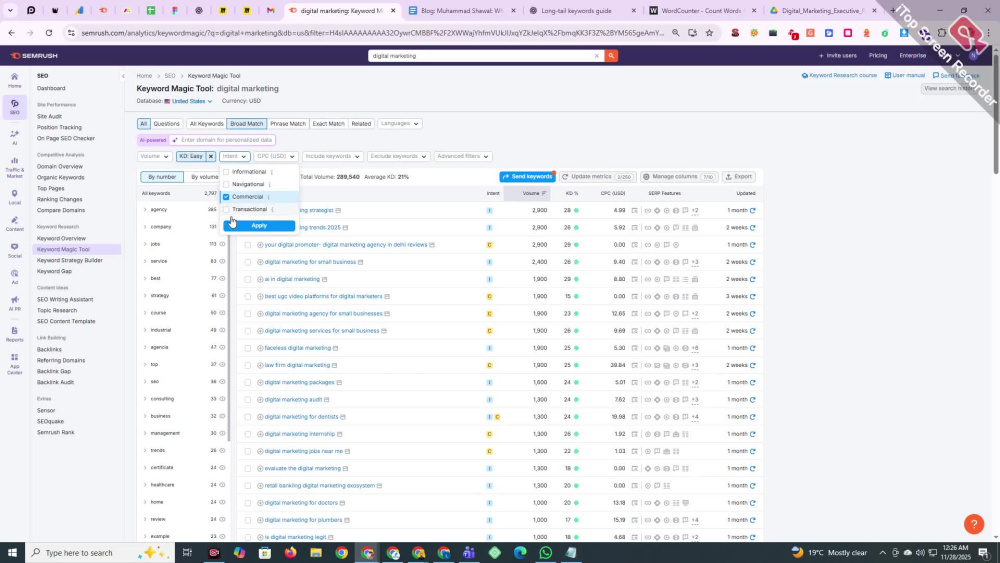Toggle eye icon for the strategy group
Image resolution: width=1000 pixels, height=563 pixels.
(x=223, y=296)
